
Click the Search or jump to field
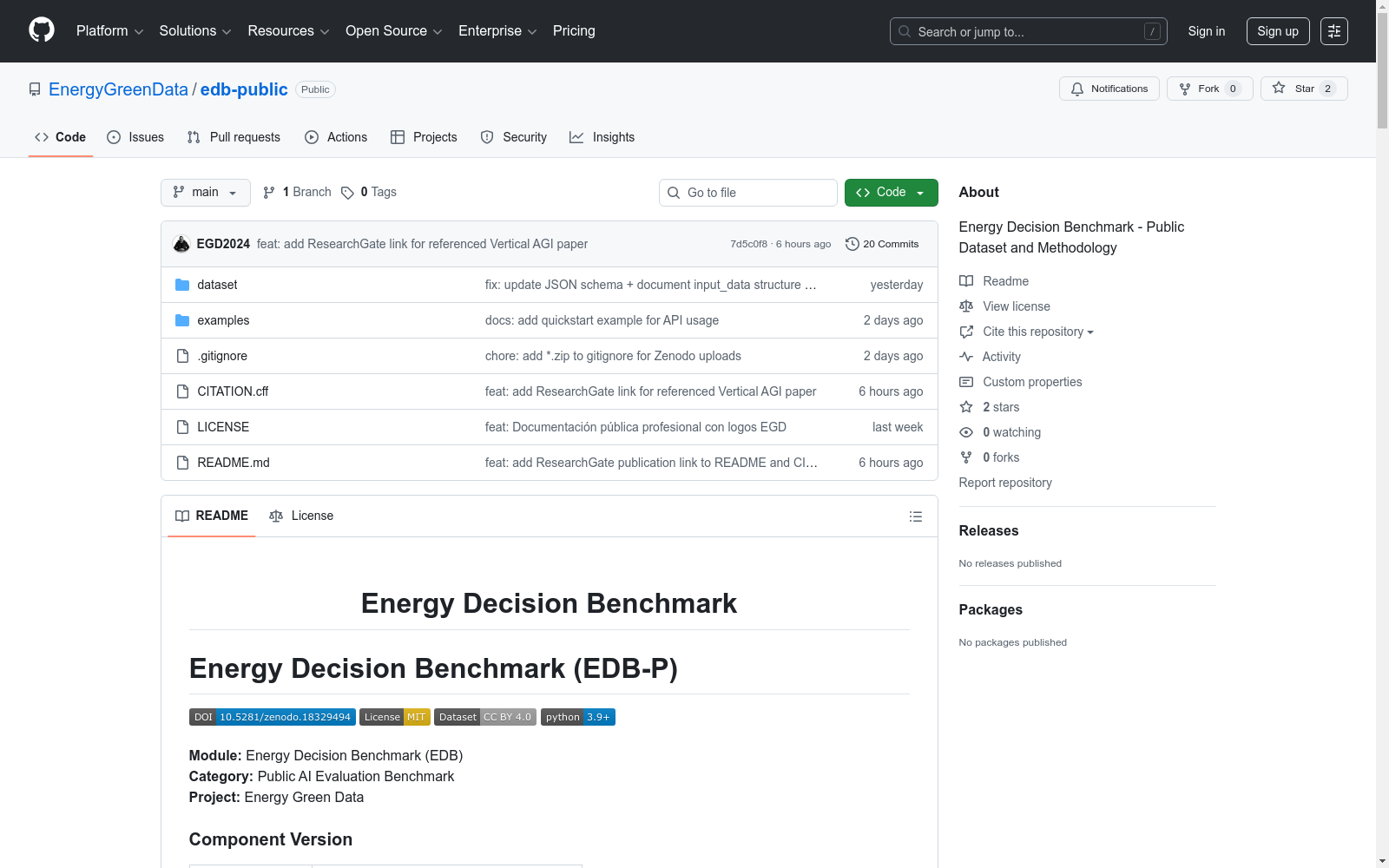click(x=1029, y=31)
